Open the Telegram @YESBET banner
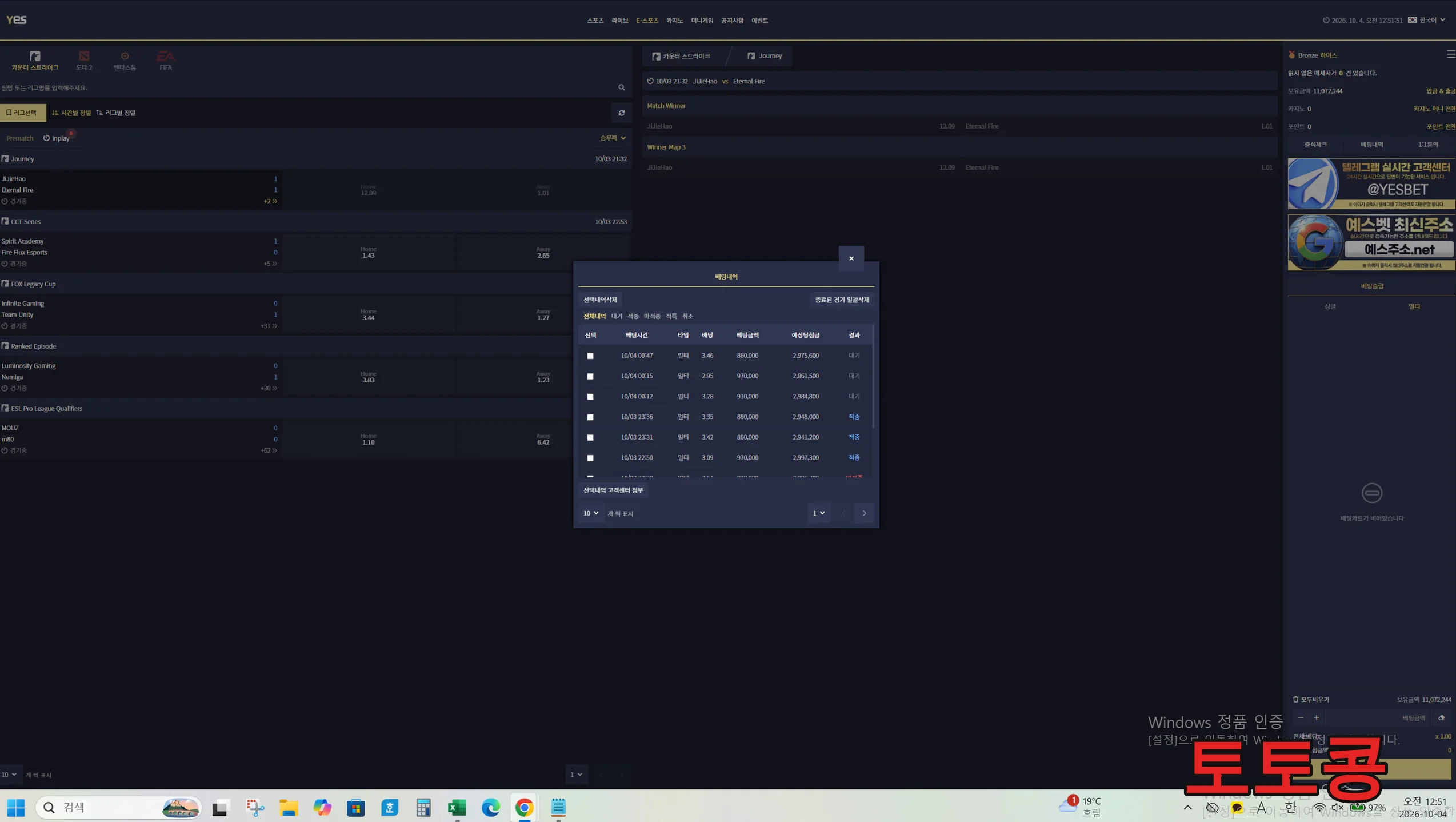This screenshot has width=1456, height=822. (1371, 183)
